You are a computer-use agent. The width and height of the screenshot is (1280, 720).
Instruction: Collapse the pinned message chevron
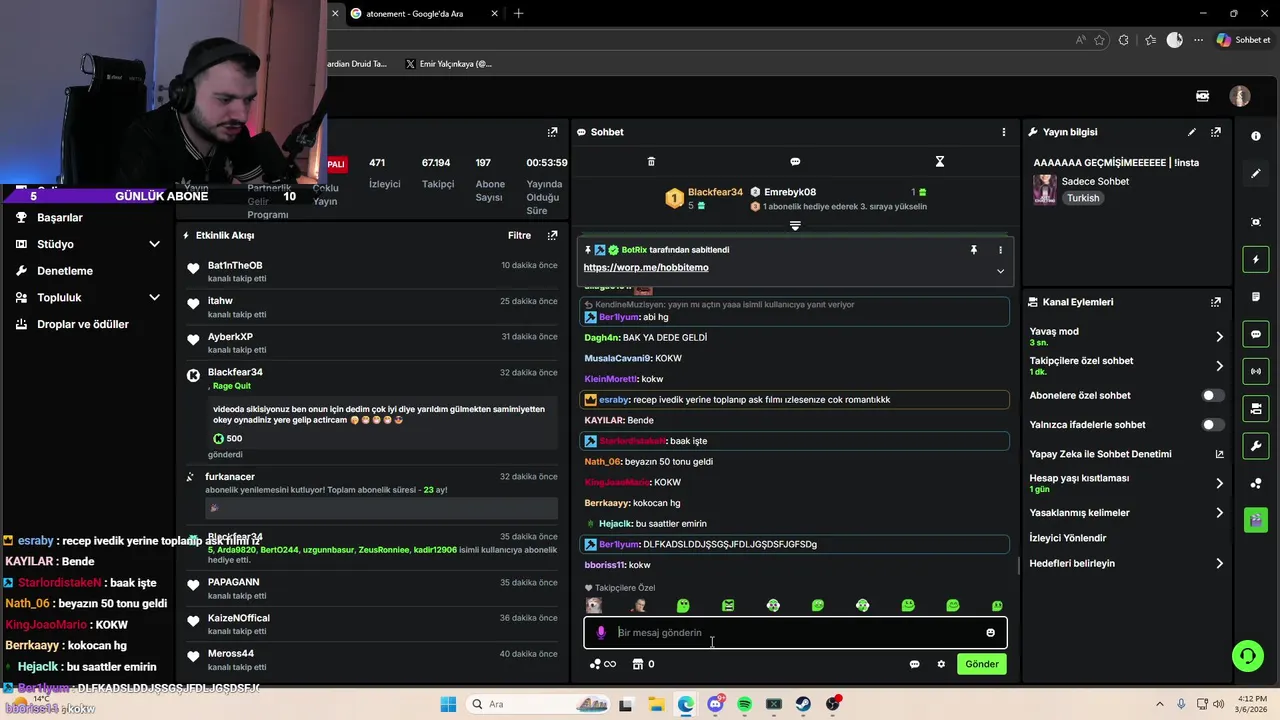pos(1000,271)
